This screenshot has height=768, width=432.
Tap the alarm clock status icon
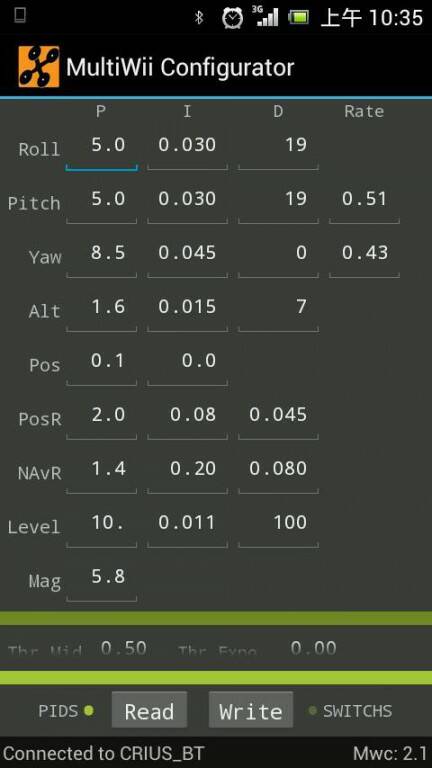point(232,18)
